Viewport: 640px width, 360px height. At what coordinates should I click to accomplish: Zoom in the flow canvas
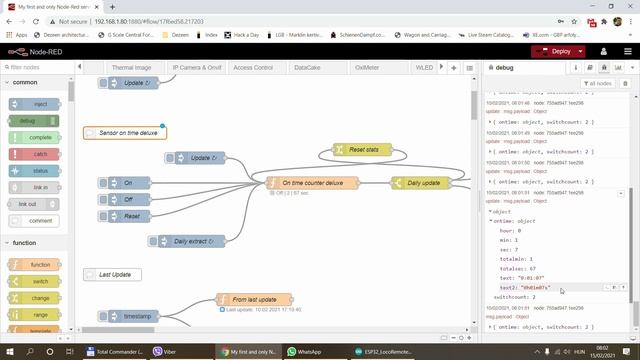(x=469, y=338)
